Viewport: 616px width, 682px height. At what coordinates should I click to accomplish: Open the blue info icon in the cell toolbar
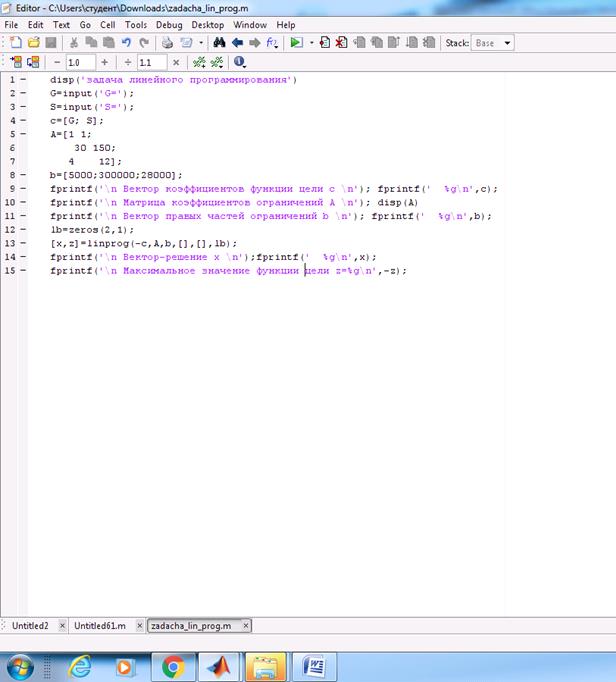[239, 62]
